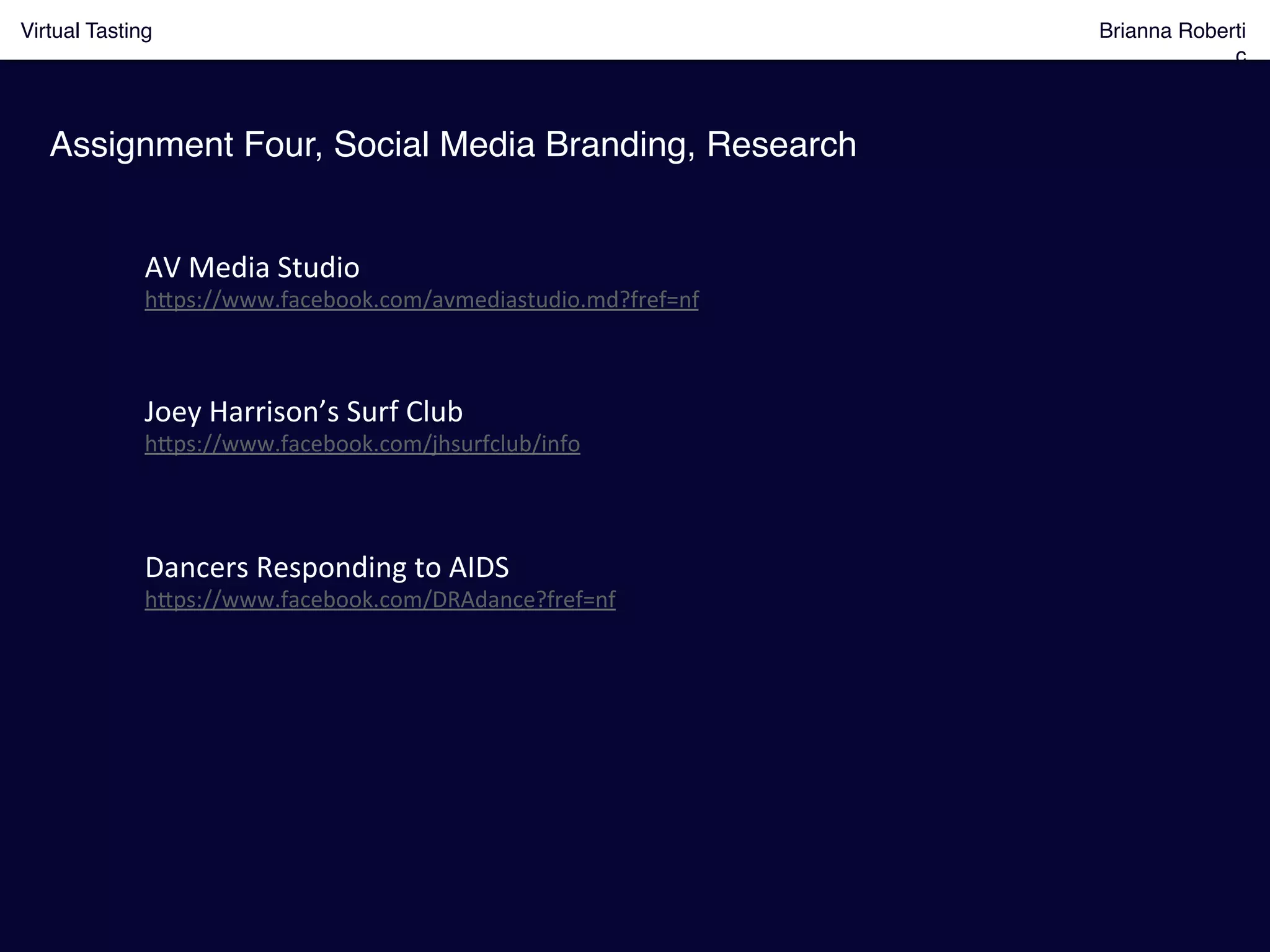Open the AV Media Studio Facebook link

pyautogui.click(x=422, y=300)
